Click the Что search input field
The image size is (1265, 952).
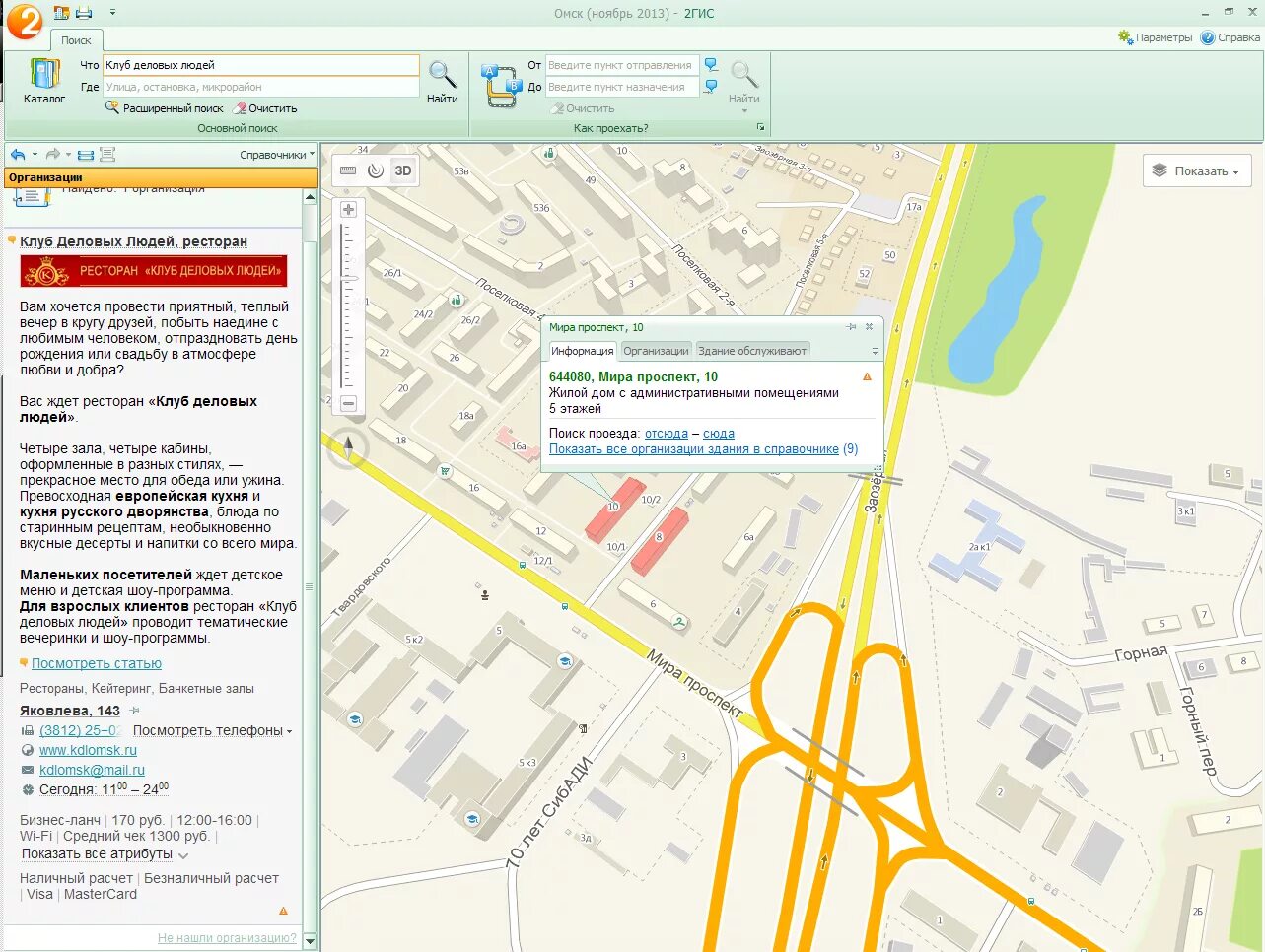coord(261,65)
